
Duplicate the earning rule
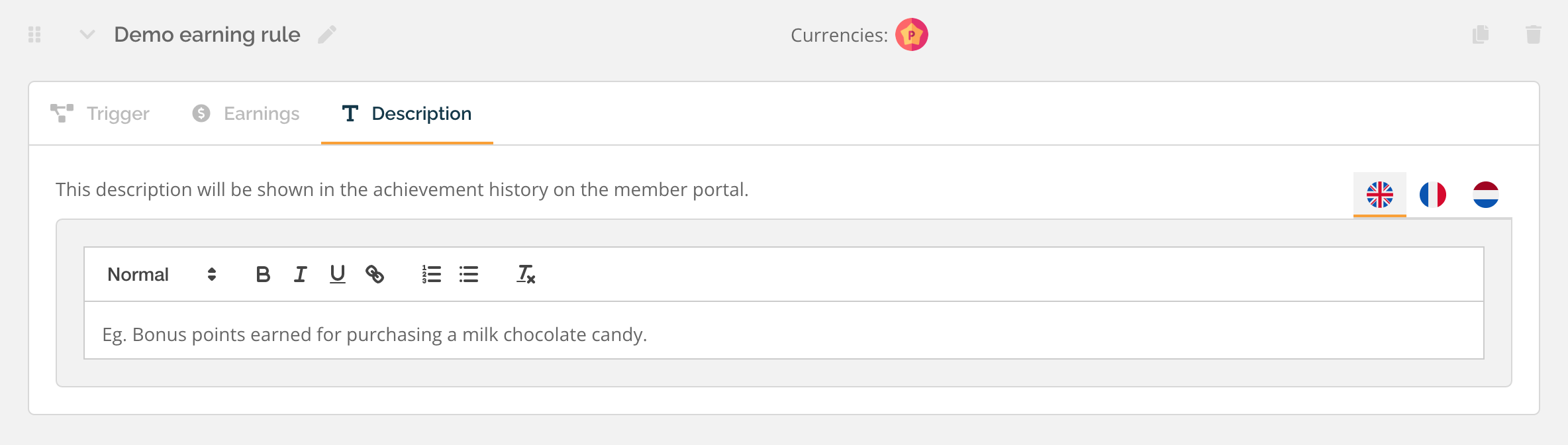tap(1481, 34)
